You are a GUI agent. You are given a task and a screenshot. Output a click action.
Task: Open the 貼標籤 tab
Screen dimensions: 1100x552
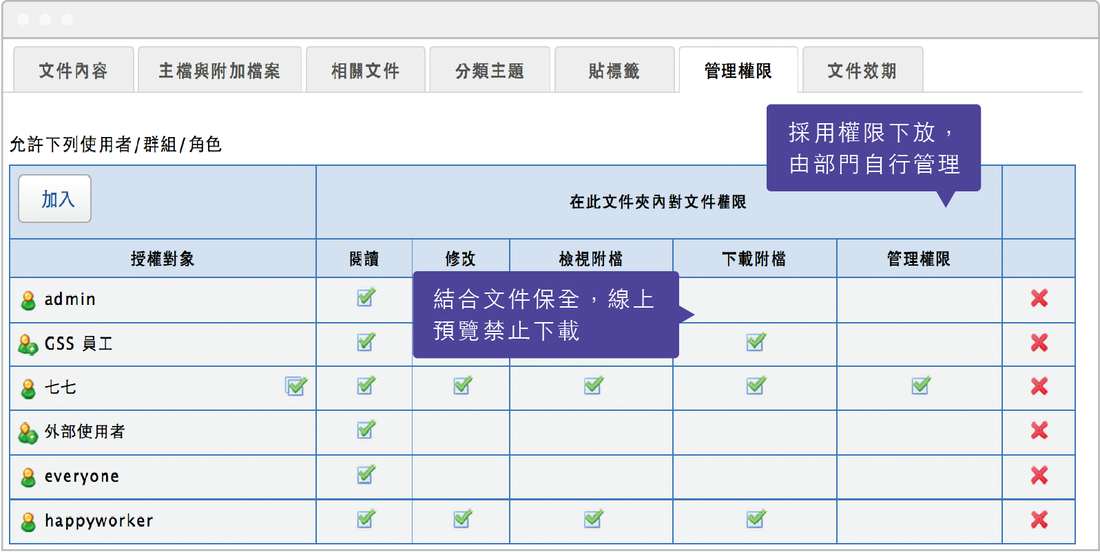tap(615, 70)
